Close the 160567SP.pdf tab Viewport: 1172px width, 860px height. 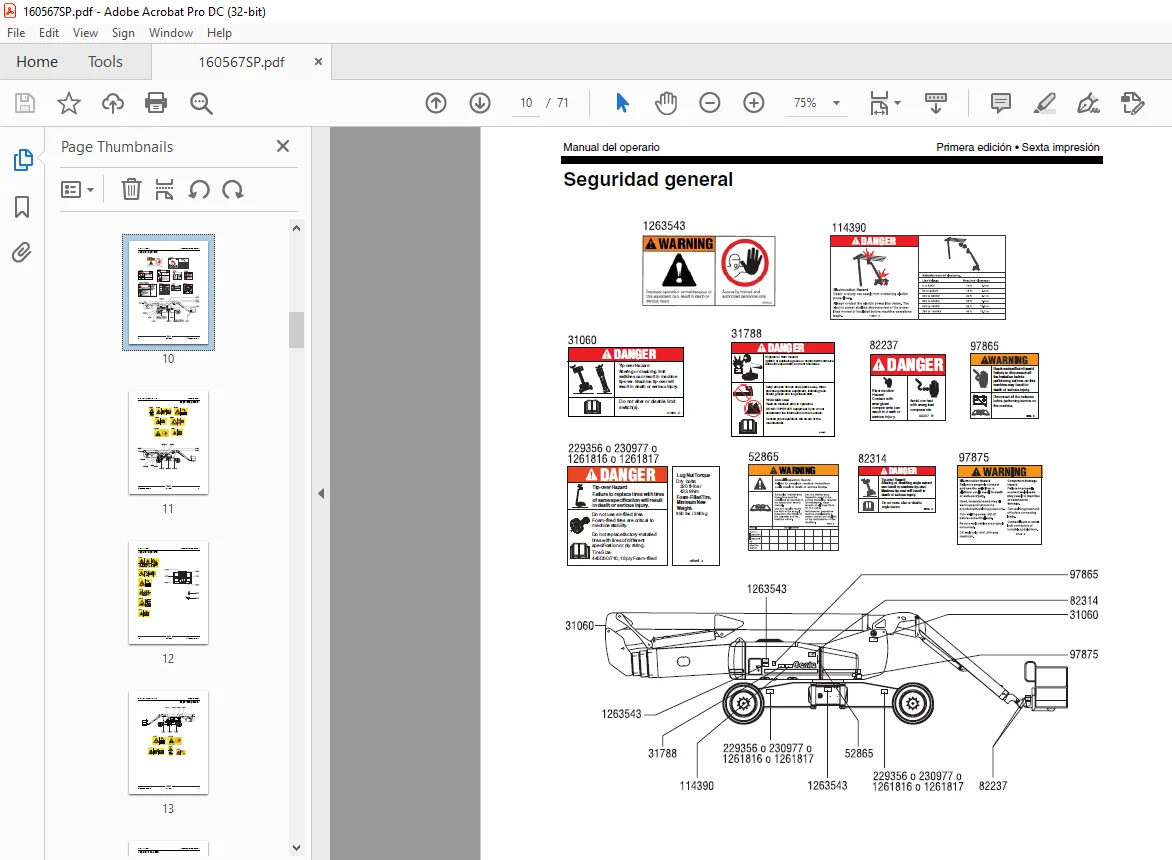click(x=318, y=62)
